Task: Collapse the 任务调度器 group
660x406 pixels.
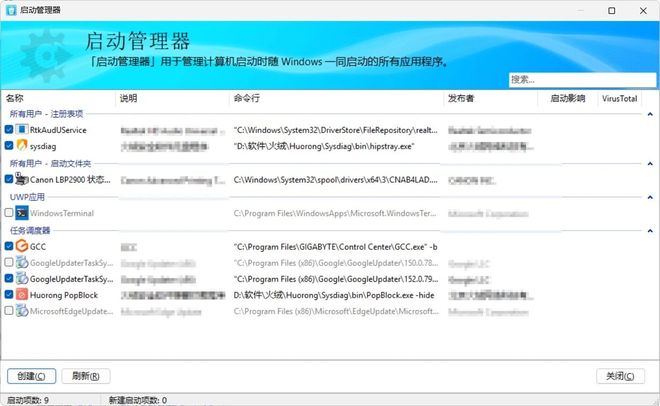Action: [x=650, y=231]
